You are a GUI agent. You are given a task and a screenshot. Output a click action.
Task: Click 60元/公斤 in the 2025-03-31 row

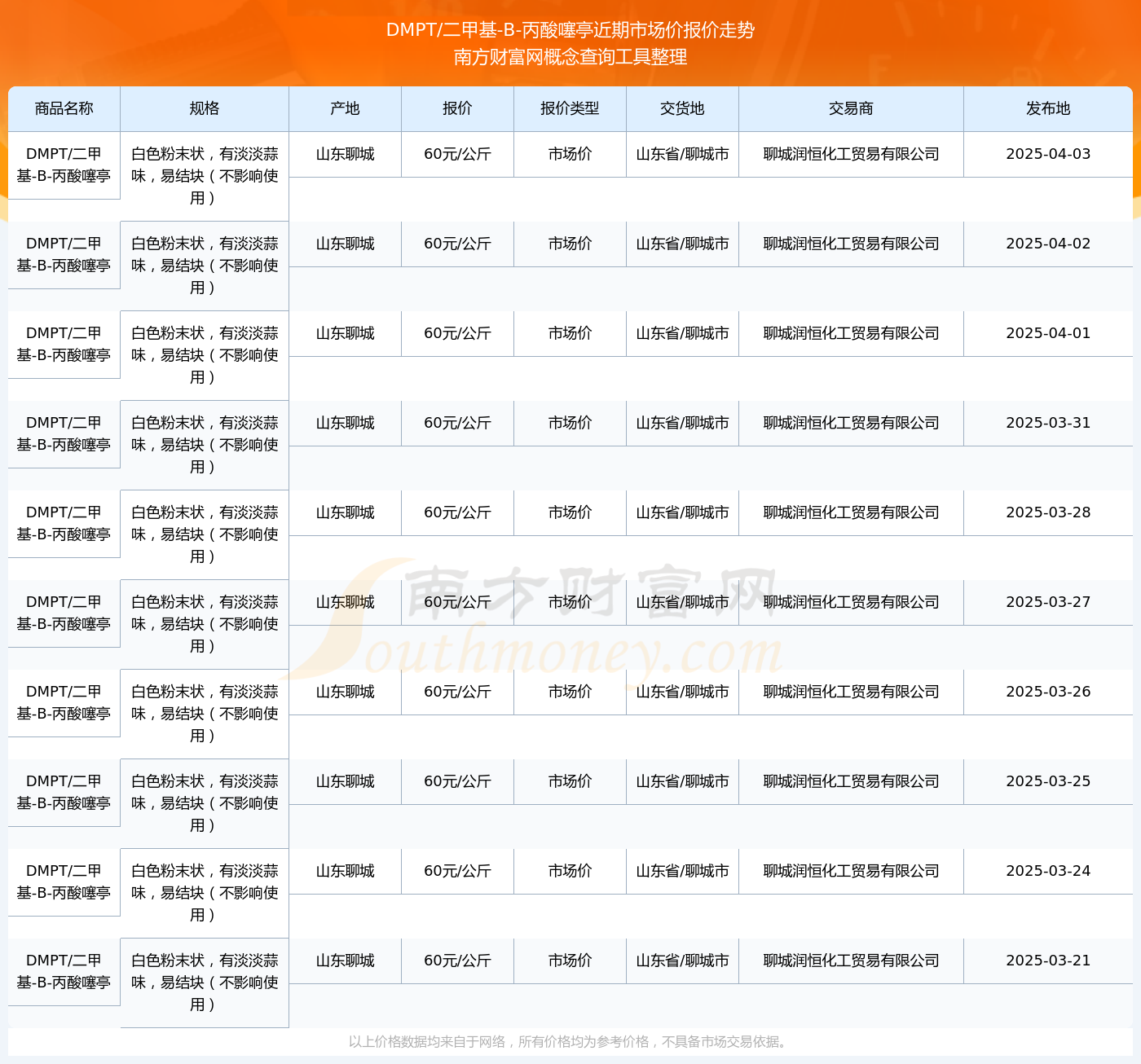(457, 423)
